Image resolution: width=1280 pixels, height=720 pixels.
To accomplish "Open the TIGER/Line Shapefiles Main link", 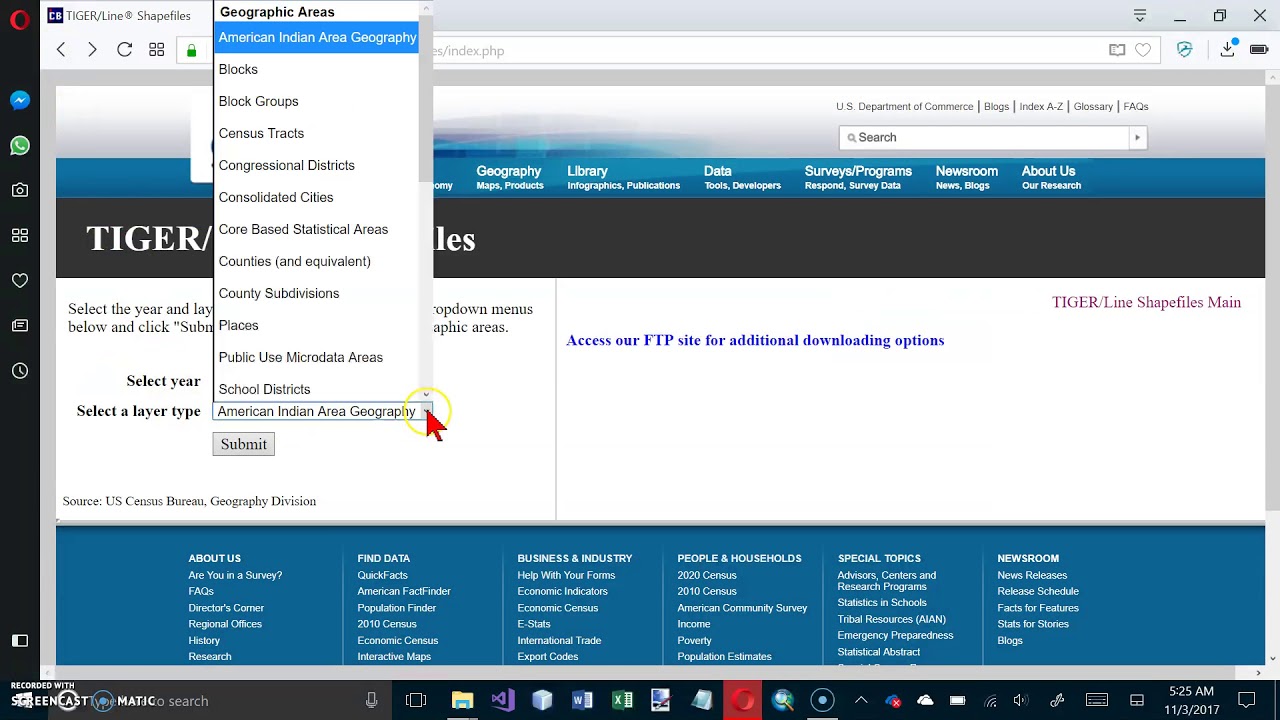I will tap(1146, 302).
